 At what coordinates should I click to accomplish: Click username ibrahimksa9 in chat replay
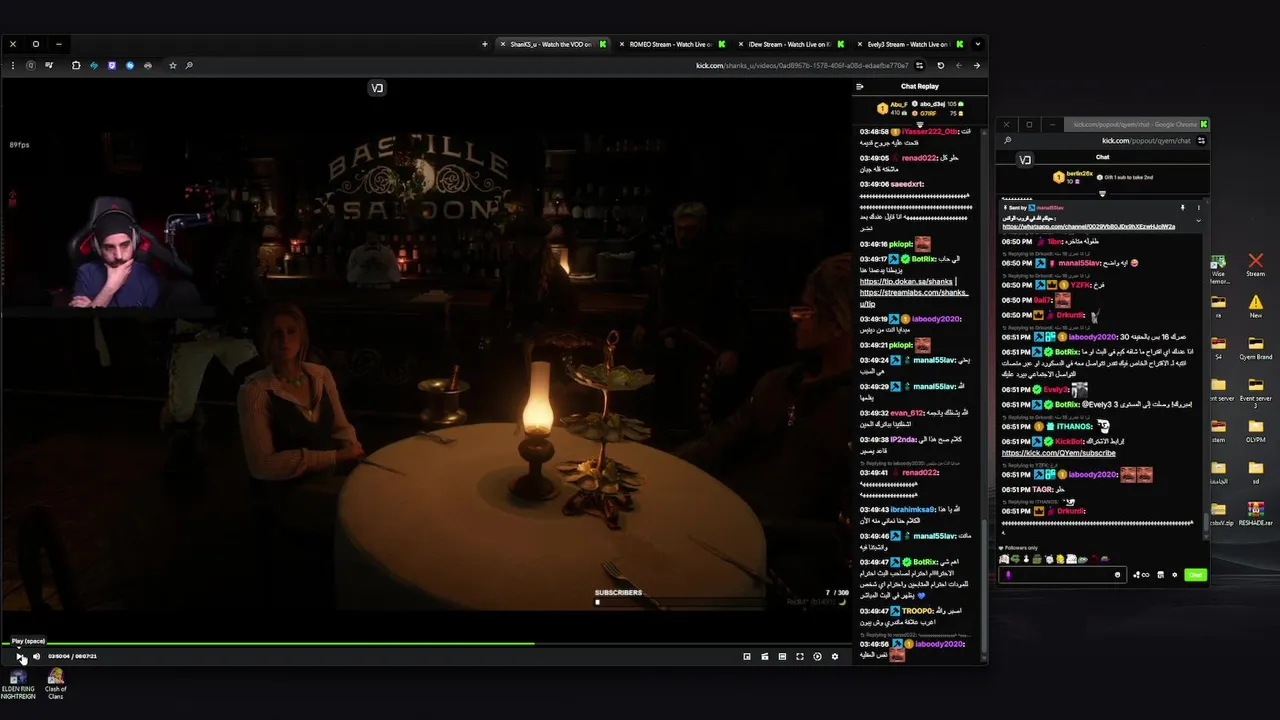tap(914, 509)
